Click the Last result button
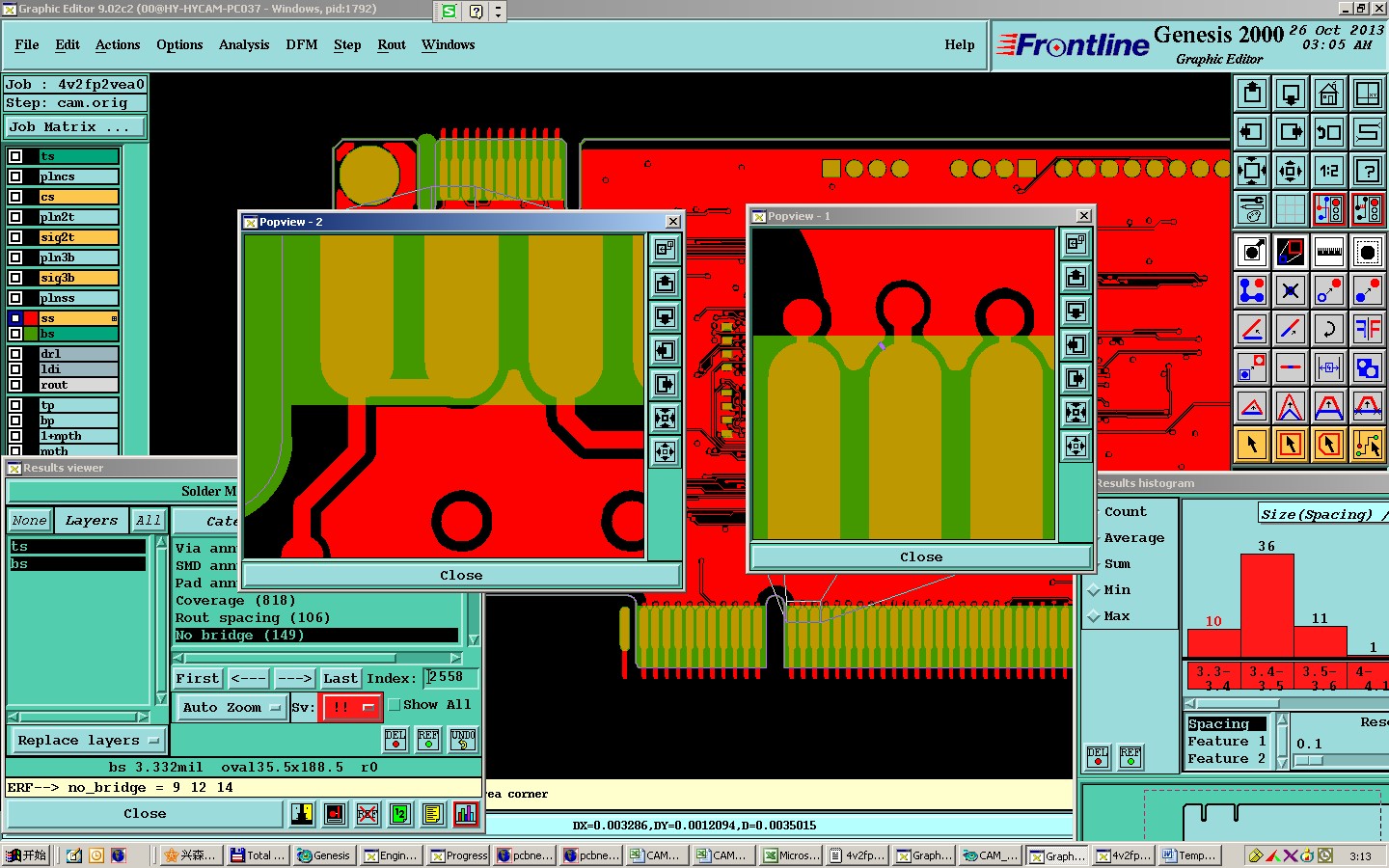1389x868 pixels. [x=340, y=678]
